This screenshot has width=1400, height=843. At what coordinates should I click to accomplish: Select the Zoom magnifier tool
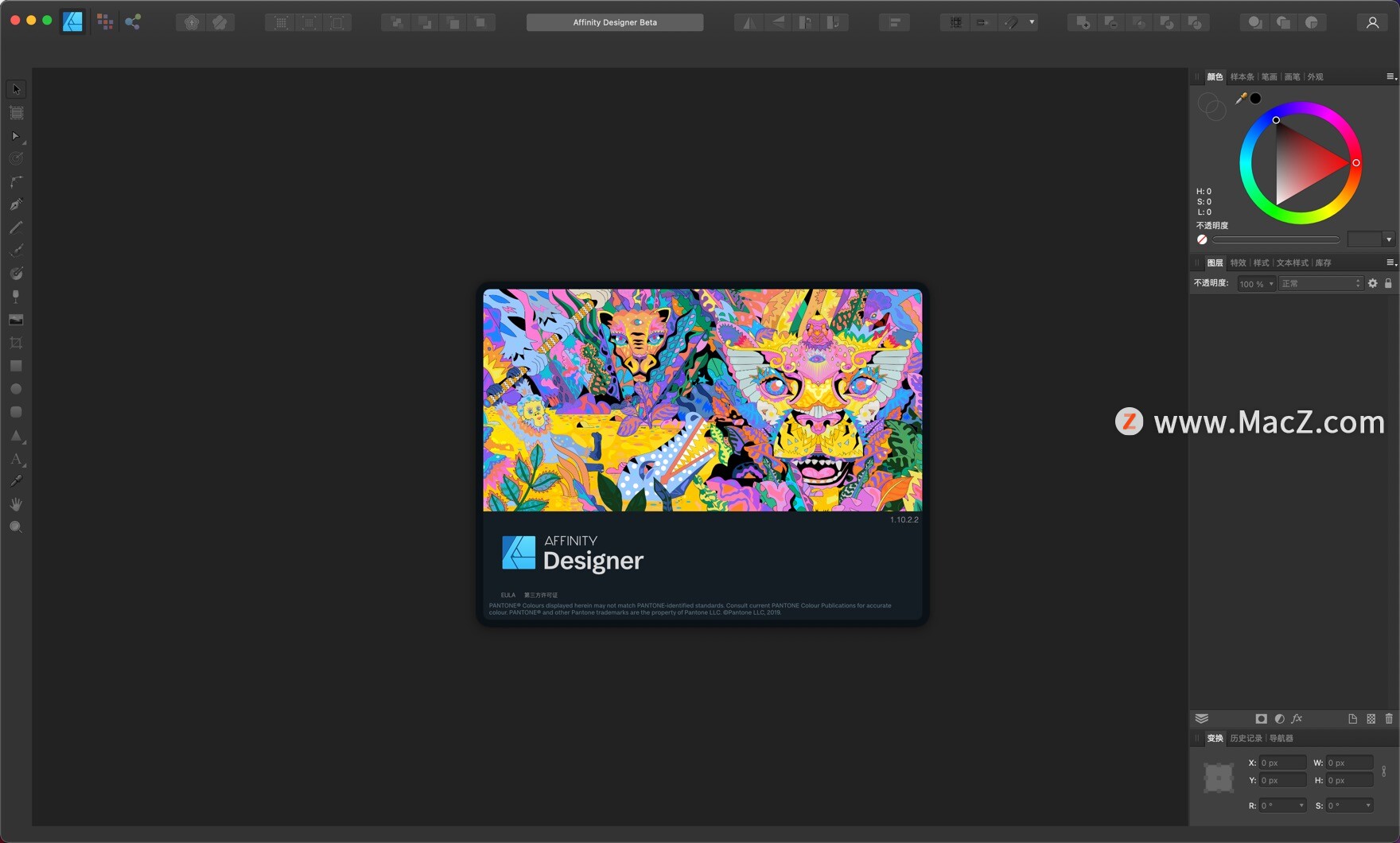pos(16,527)
